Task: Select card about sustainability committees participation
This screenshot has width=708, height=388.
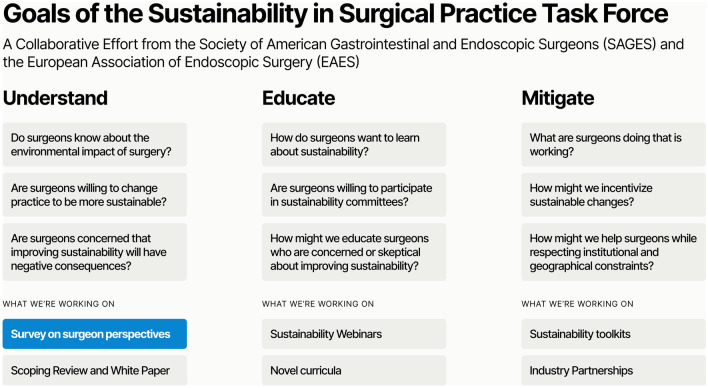Action: pos(354,195)
